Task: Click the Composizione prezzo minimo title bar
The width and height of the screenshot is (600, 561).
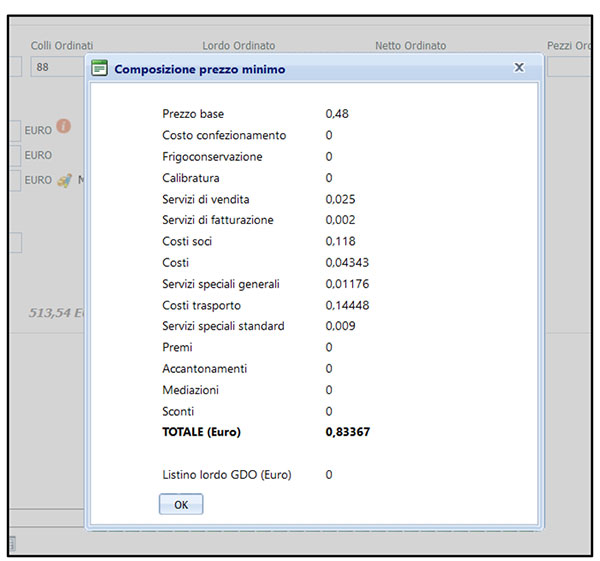Action: coord(300,69)
